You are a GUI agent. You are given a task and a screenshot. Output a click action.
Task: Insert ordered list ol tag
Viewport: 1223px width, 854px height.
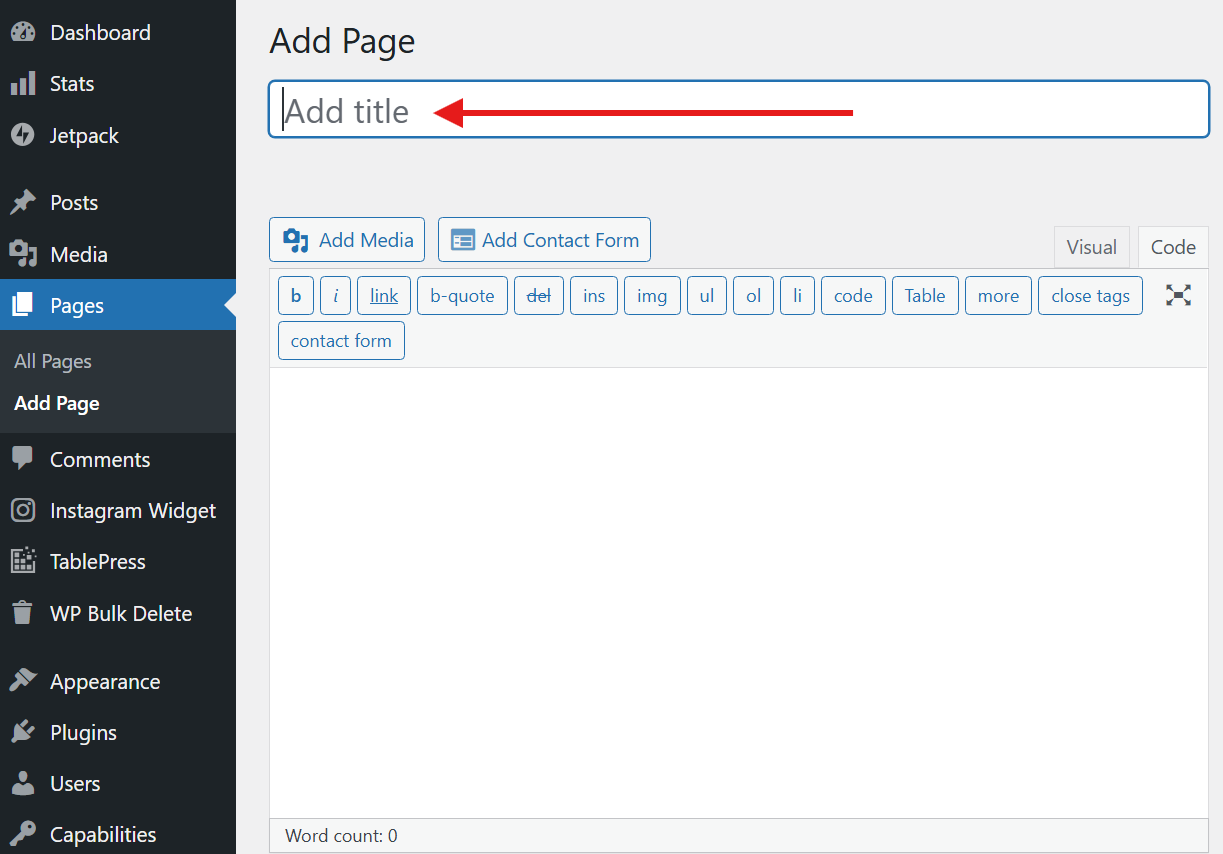753,295
